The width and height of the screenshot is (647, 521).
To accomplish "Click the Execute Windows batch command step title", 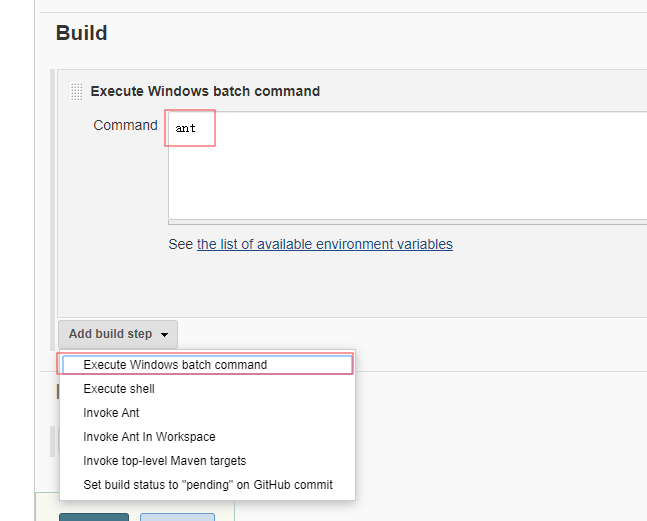I will (x=205, y=91).
